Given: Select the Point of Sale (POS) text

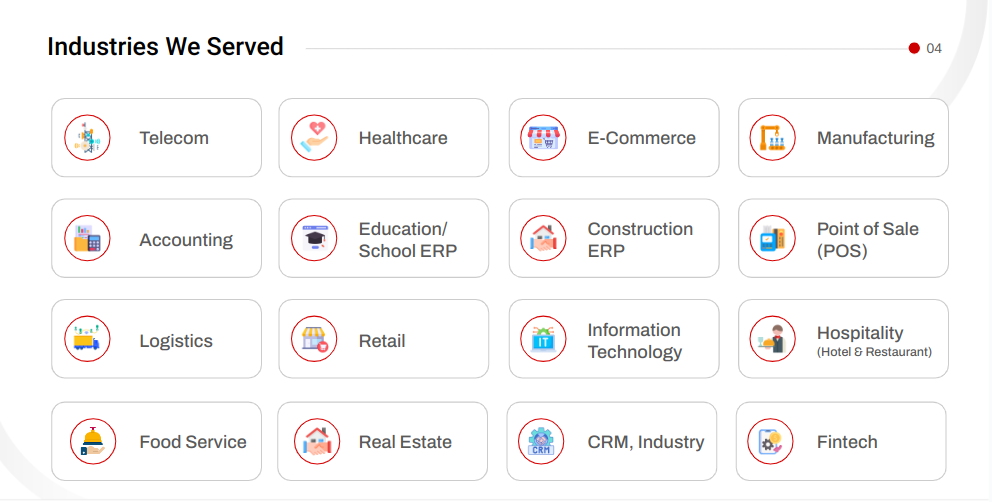Looking at the screenshot, I should pyautogui.click(x=867, y=240).
